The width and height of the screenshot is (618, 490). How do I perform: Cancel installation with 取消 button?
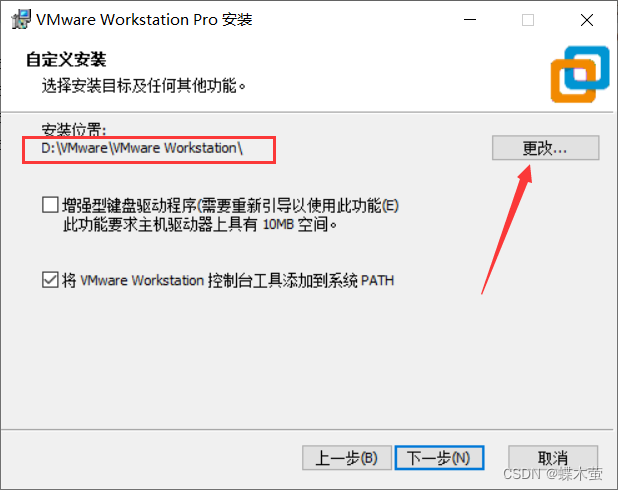pos(553,458)
